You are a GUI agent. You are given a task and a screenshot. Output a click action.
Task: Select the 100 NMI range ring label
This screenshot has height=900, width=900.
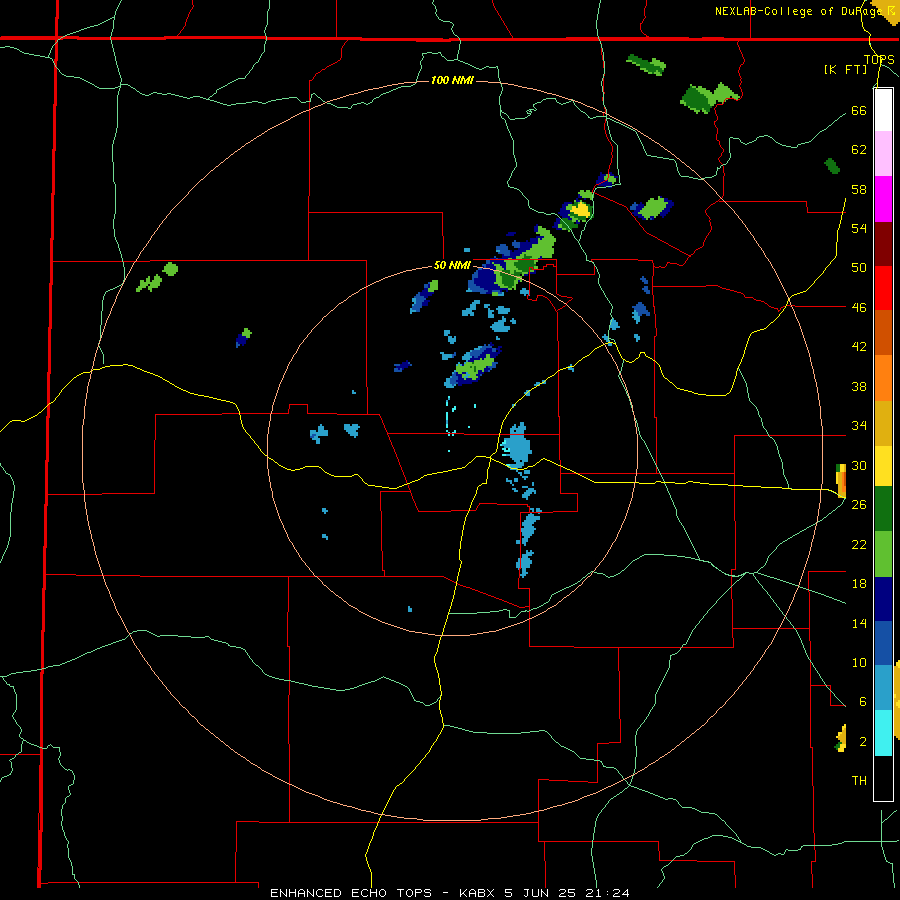452,80
